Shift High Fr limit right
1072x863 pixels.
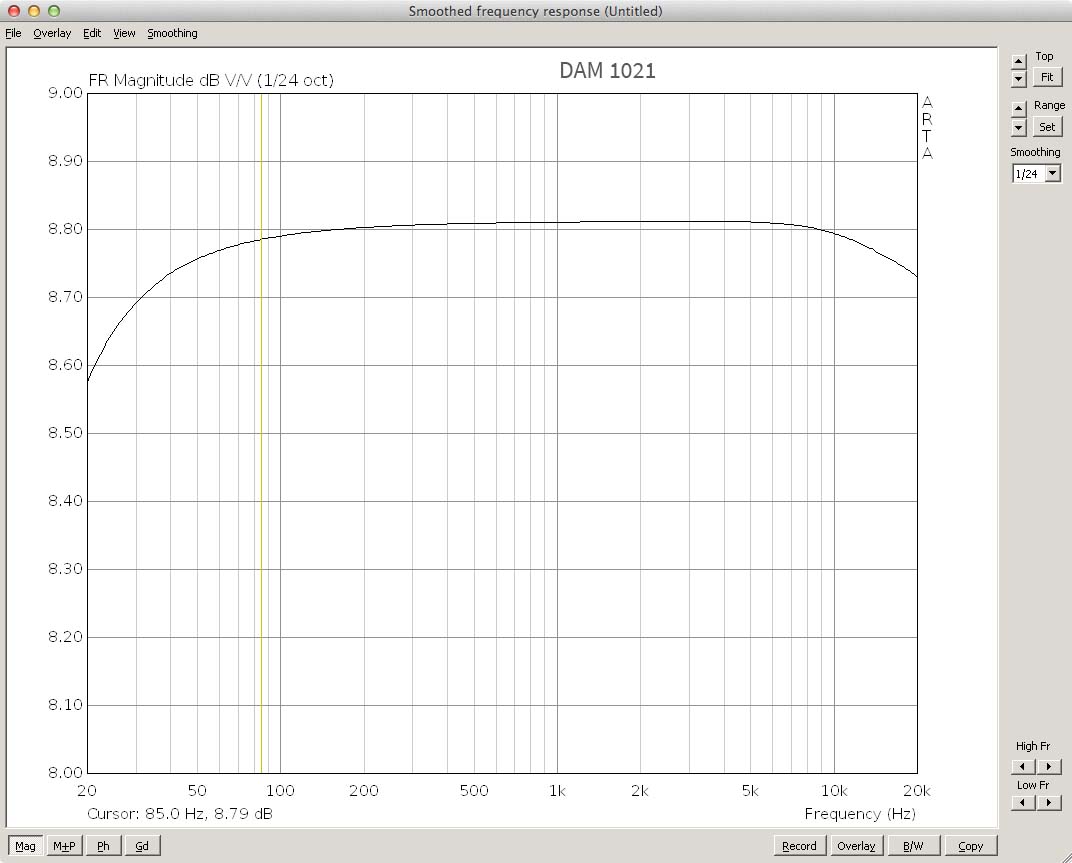[x=1049, y=767]
